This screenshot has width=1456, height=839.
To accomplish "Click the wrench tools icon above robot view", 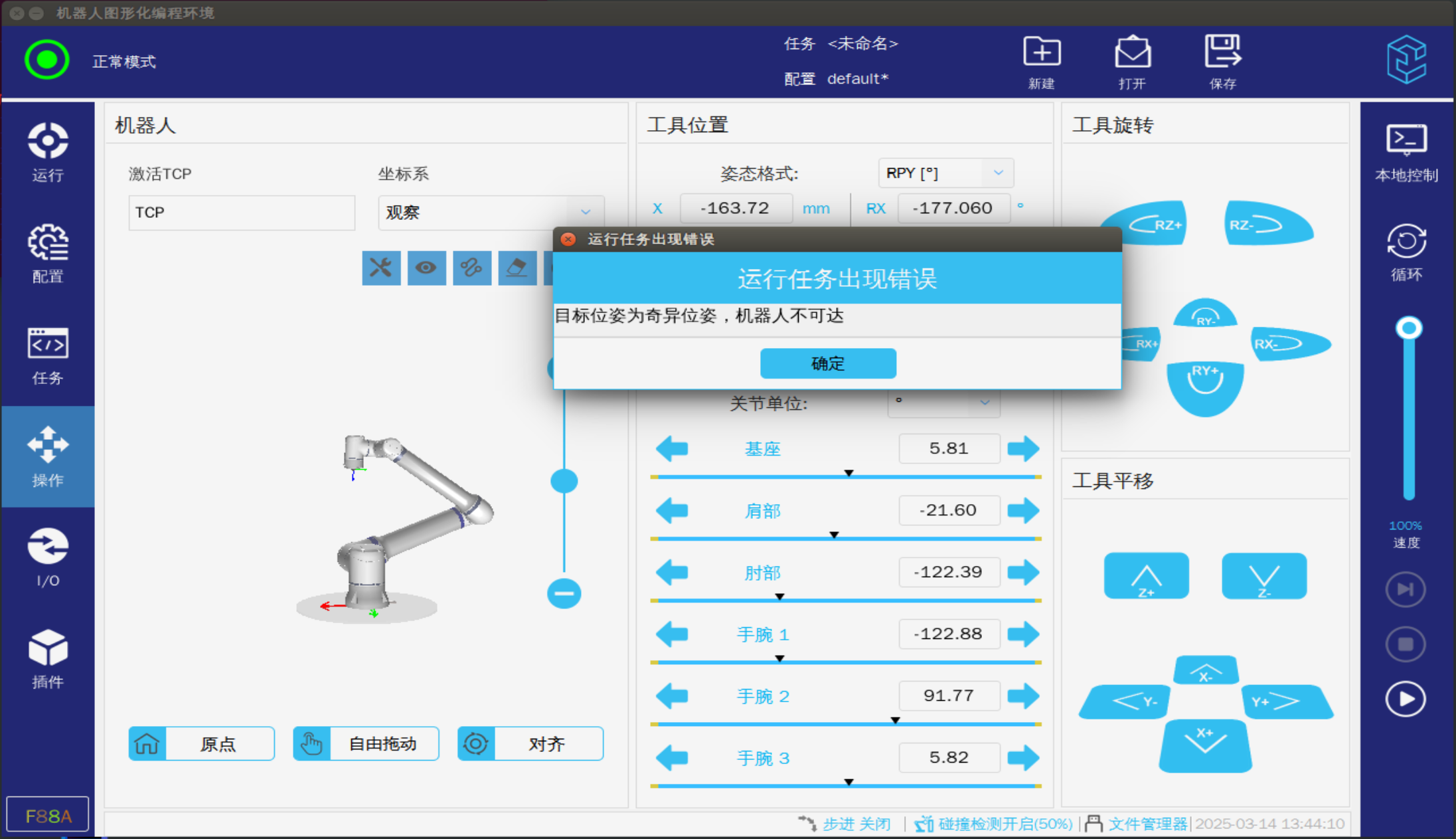I will (x=381, y=268).
